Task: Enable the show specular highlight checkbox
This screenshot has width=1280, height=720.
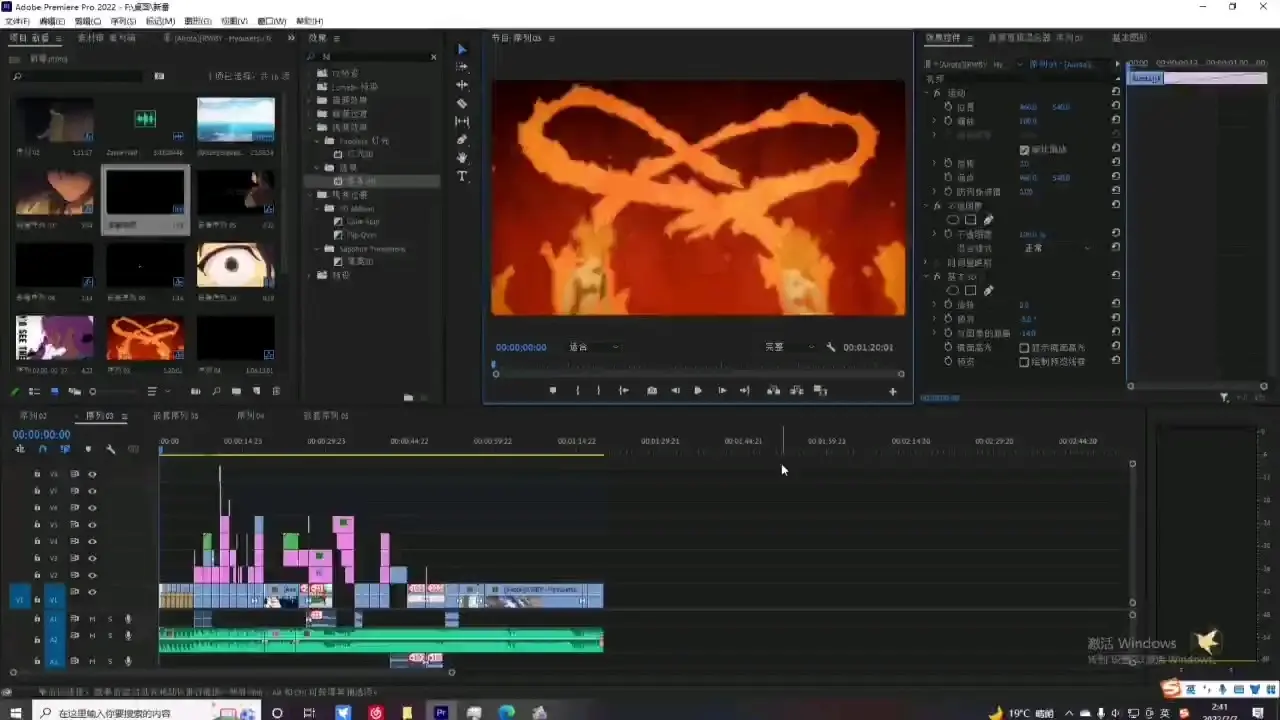Action: [1024, 348]
